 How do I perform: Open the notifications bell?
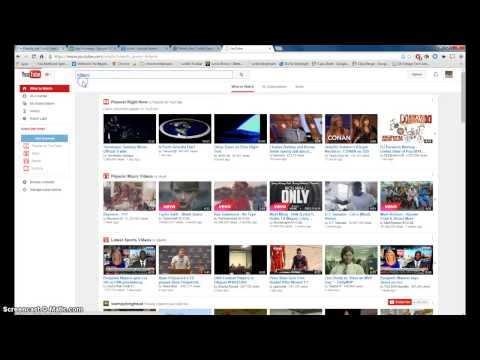(436, 74)
